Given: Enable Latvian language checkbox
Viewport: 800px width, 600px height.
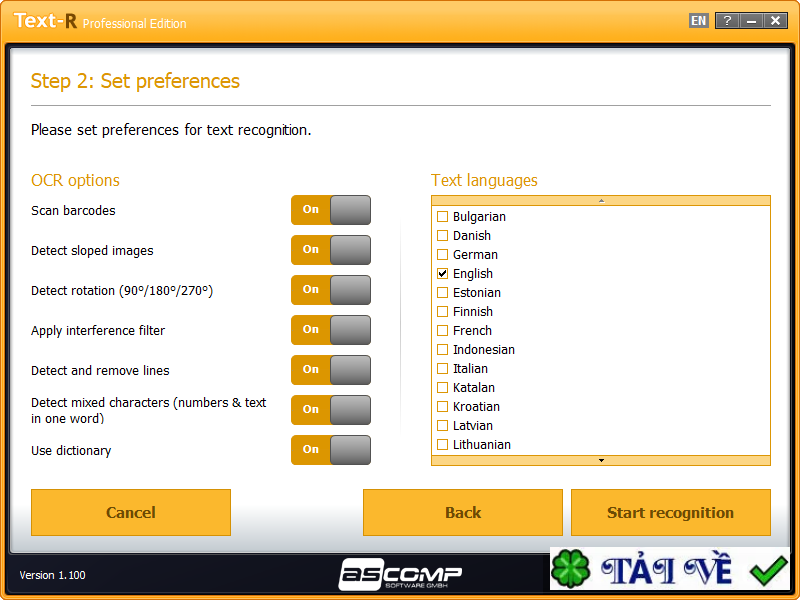Looking at the screenshot, I should click(x=442, y=426).
